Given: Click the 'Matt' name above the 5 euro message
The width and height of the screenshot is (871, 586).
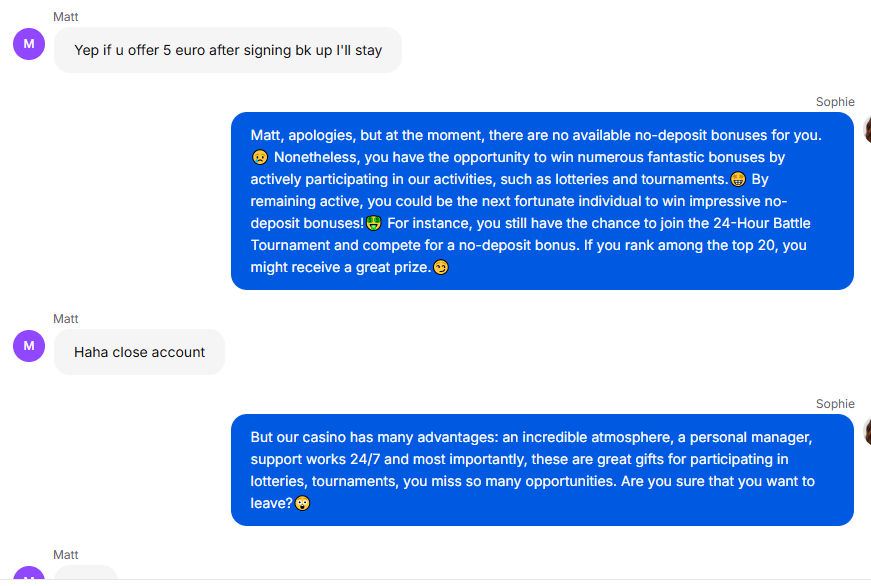Looking at the screenshot, I should [x=66, y=17].
